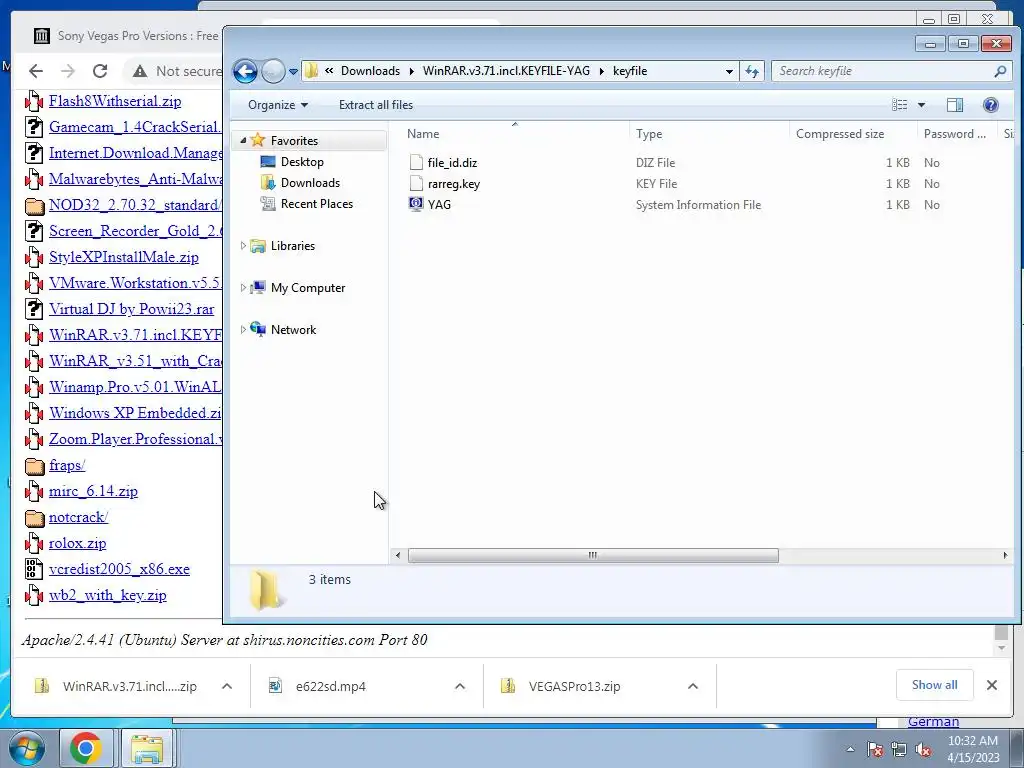Open the fraps/ folder link
Viewport: 1024px width, 768px height.
pos(67,466)
